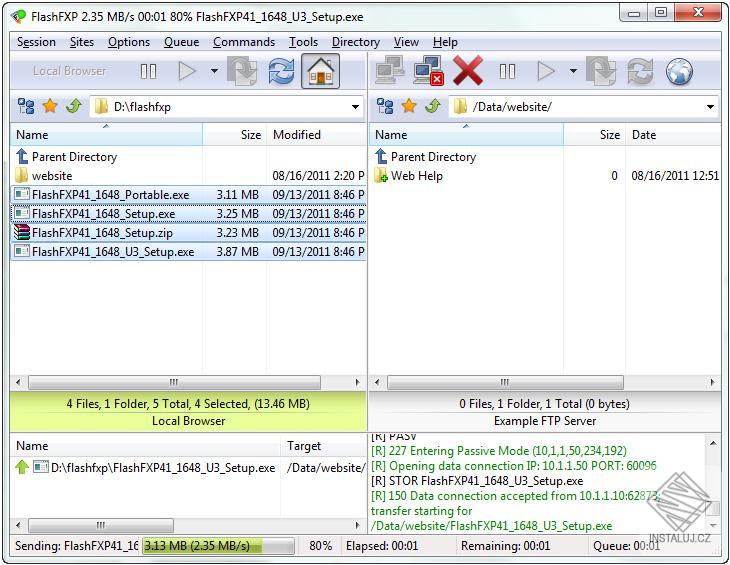
Task: Click the globe icon in remote toolbar
Action: point(679,72)
